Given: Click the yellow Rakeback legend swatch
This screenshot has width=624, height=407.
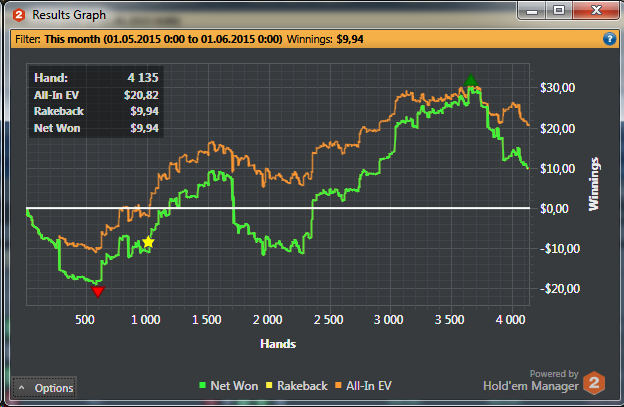Looking at the screenshot, I should click(x=269, y=385).
